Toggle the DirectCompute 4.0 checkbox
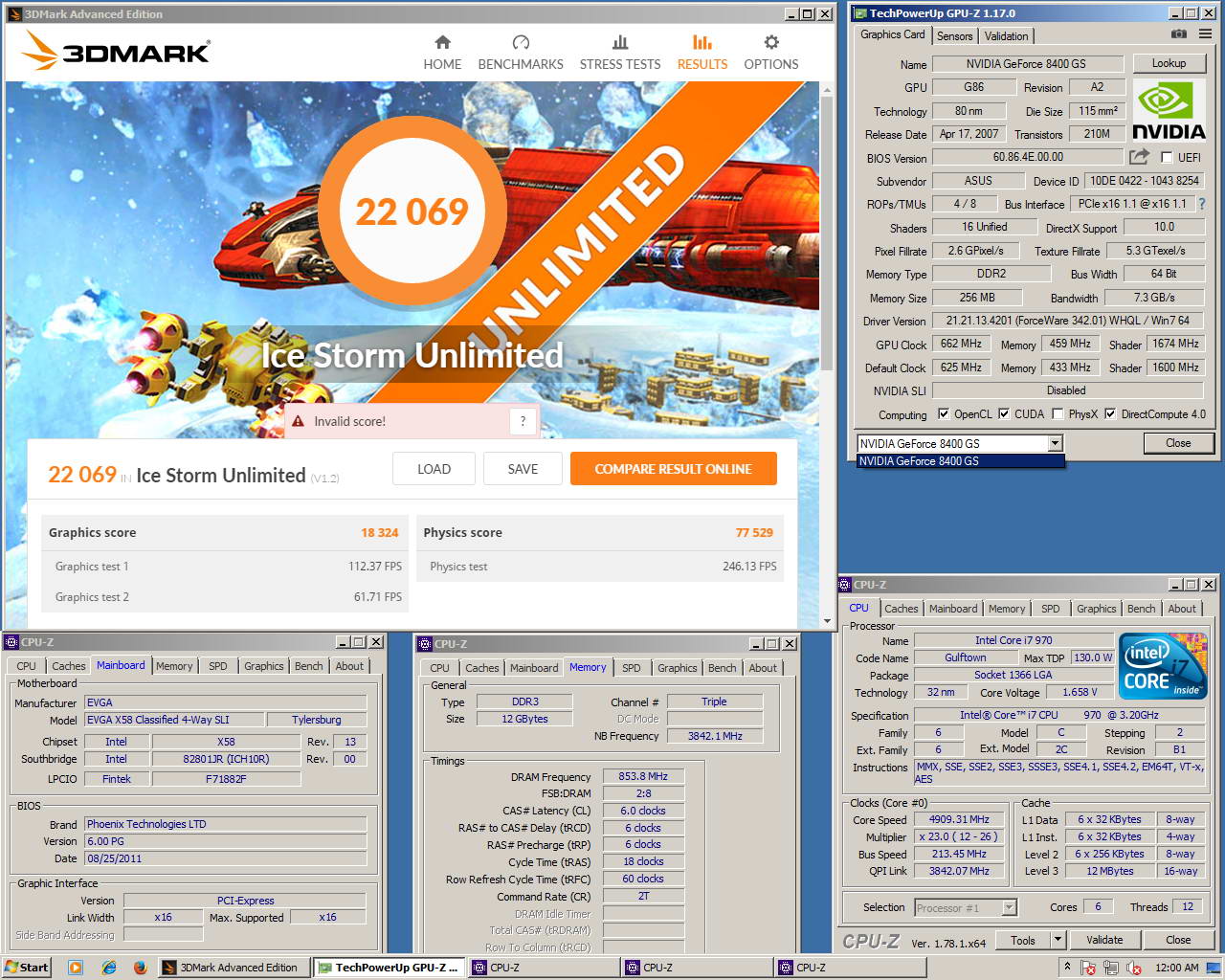The image size is (1225, 980). coord(1110,414)
